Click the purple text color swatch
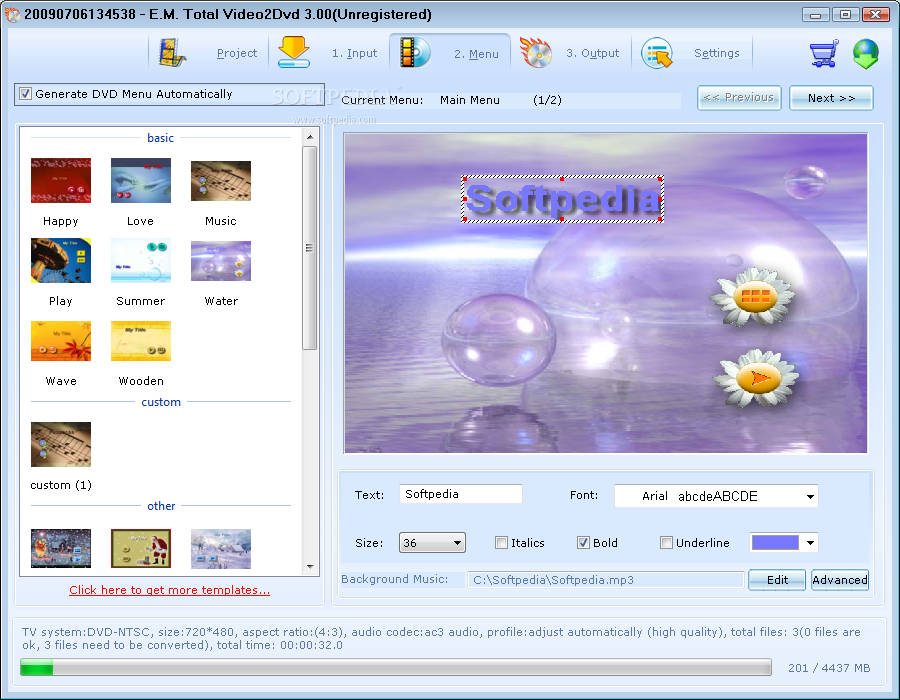 775,543
